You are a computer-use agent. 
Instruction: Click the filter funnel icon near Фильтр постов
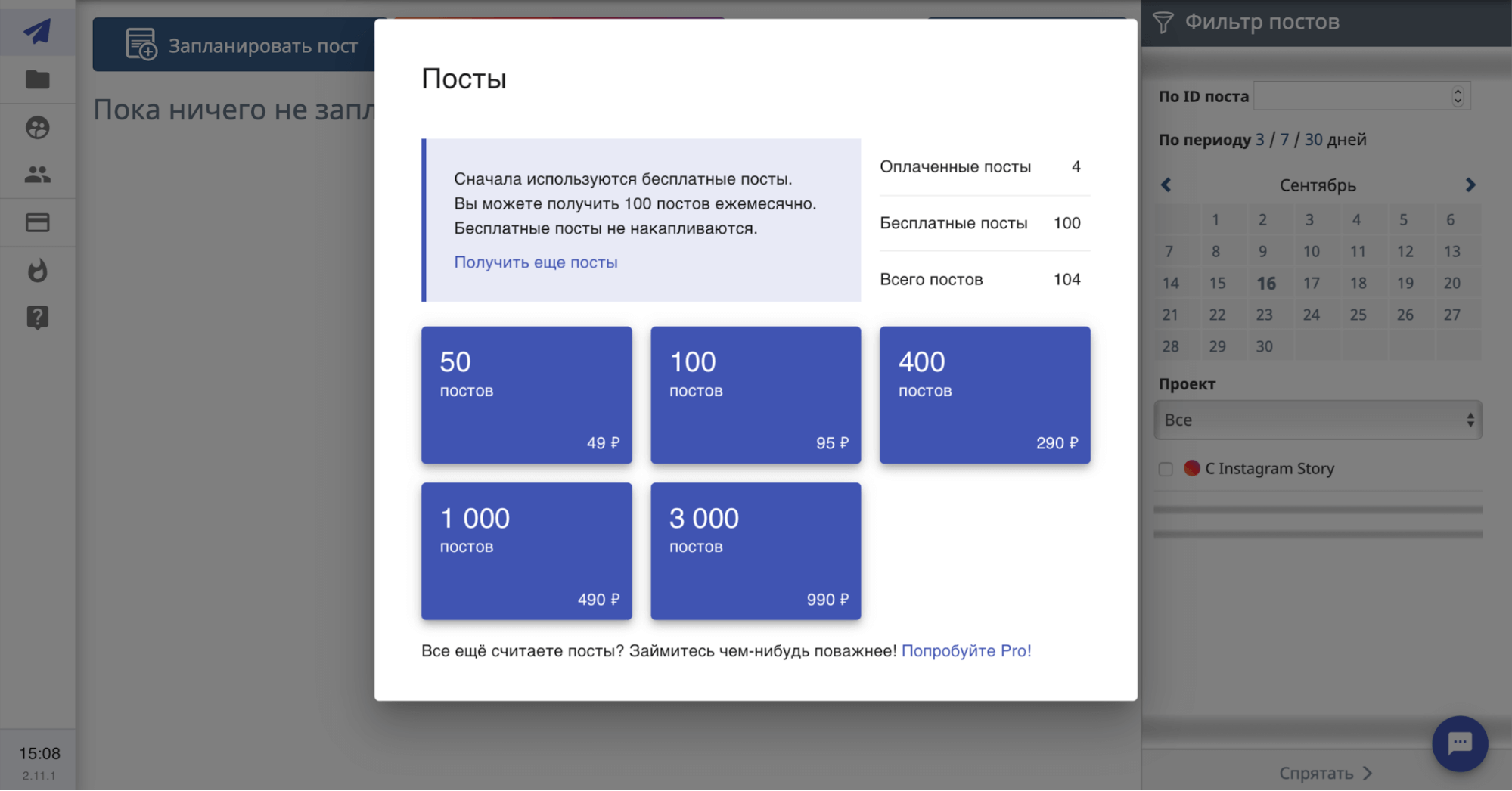pos(1163,23)
